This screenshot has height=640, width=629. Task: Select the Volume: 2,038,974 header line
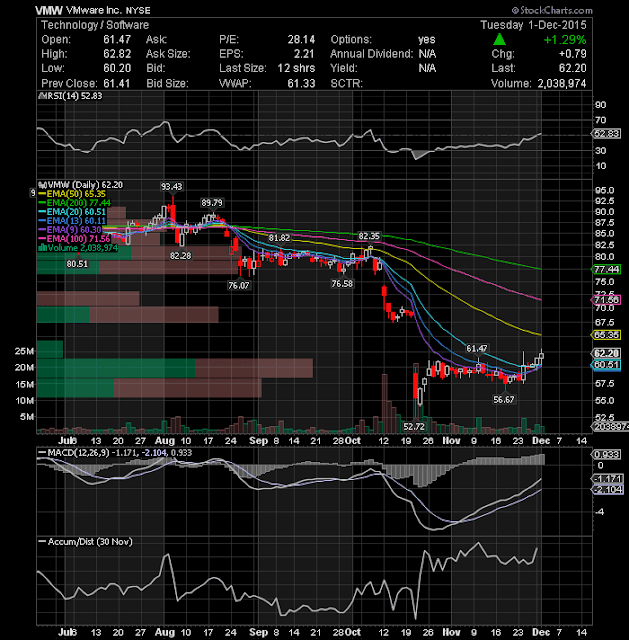tap(538, 83)
